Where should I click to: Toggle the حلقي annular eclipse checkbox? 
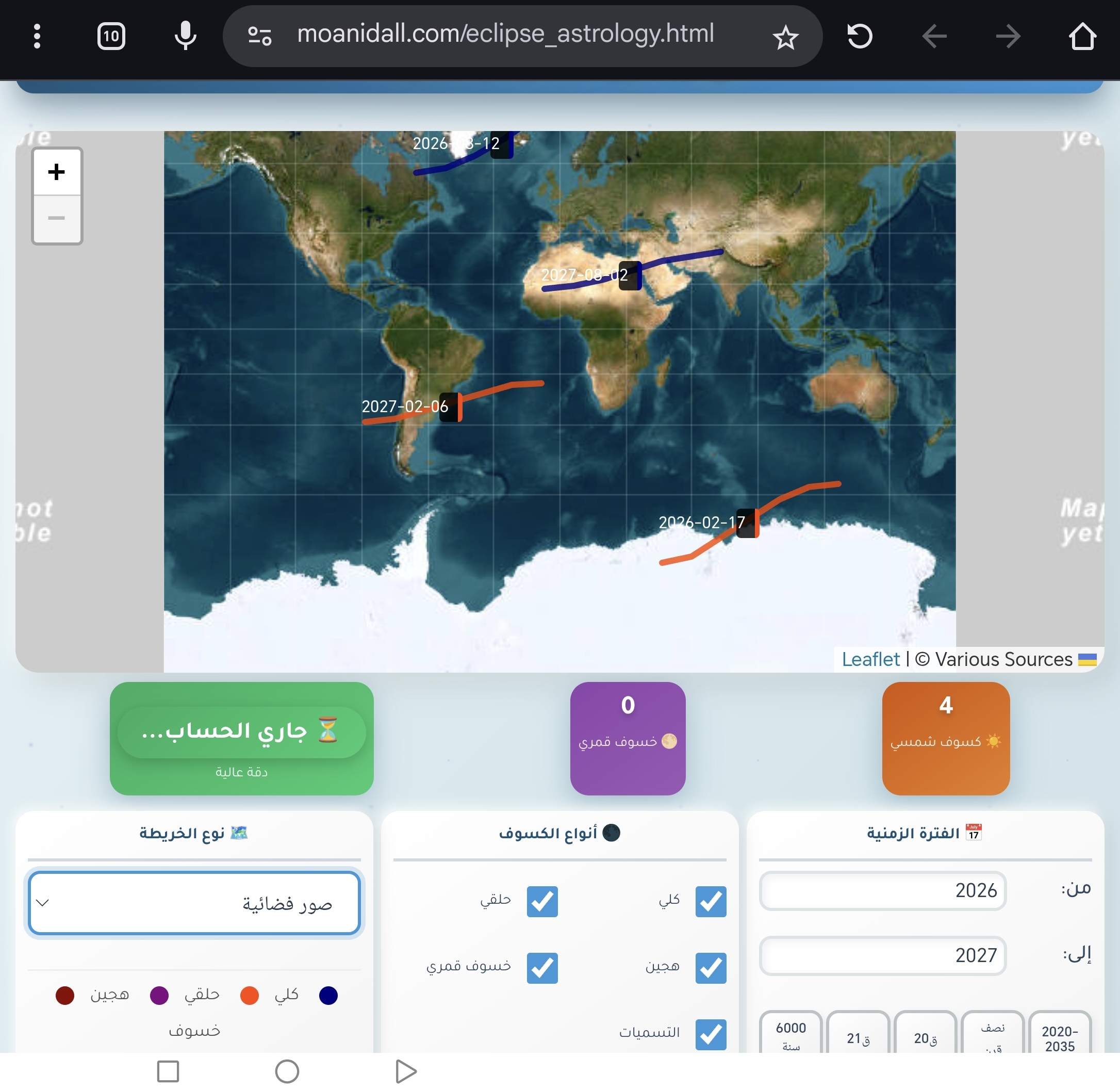click(x=541, y=902)
